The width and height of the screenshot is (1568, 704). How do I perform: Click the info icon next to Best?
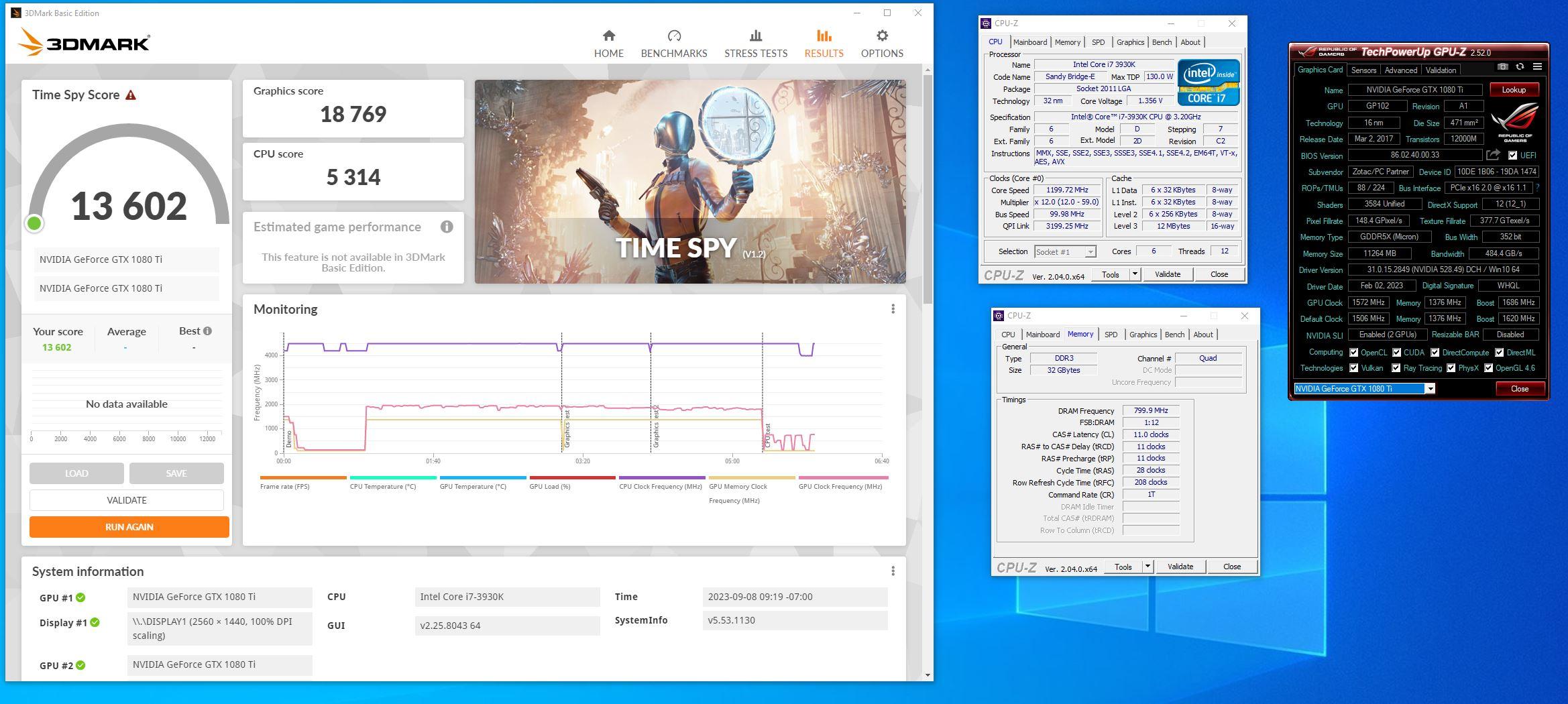click(x=208, y=331)
